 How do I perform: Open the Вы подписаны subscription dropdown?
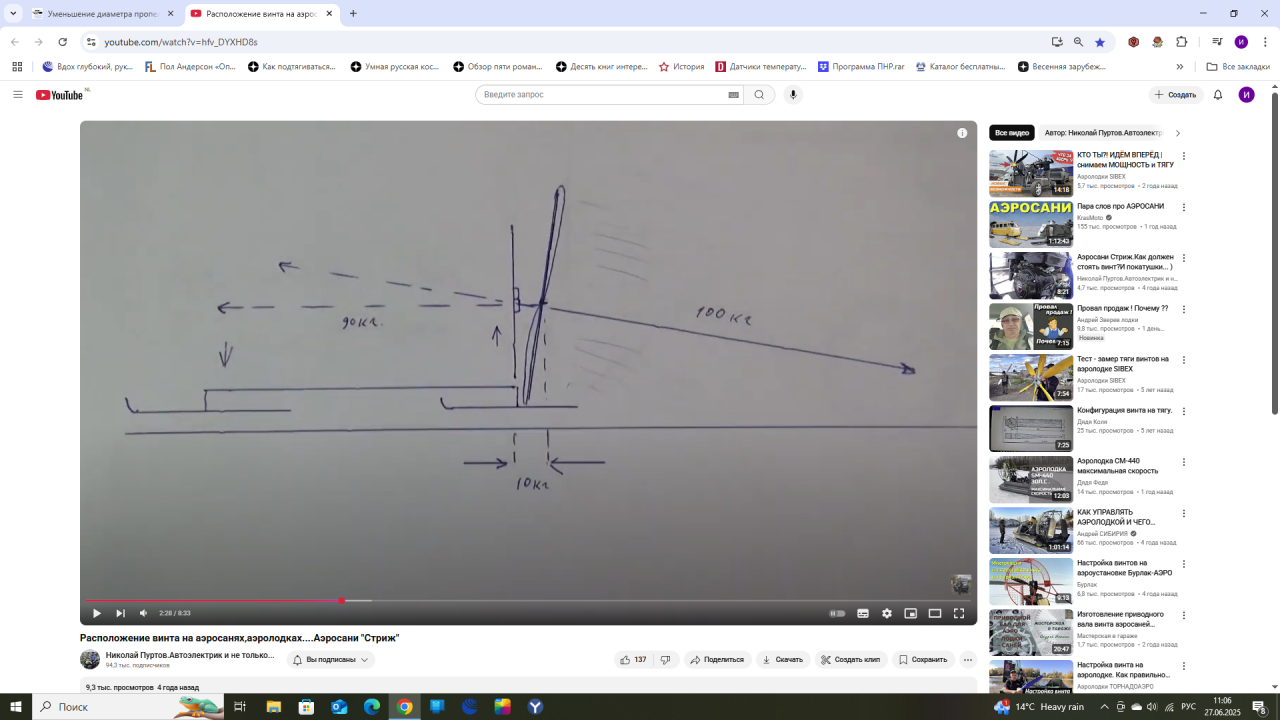pos(331,660)
